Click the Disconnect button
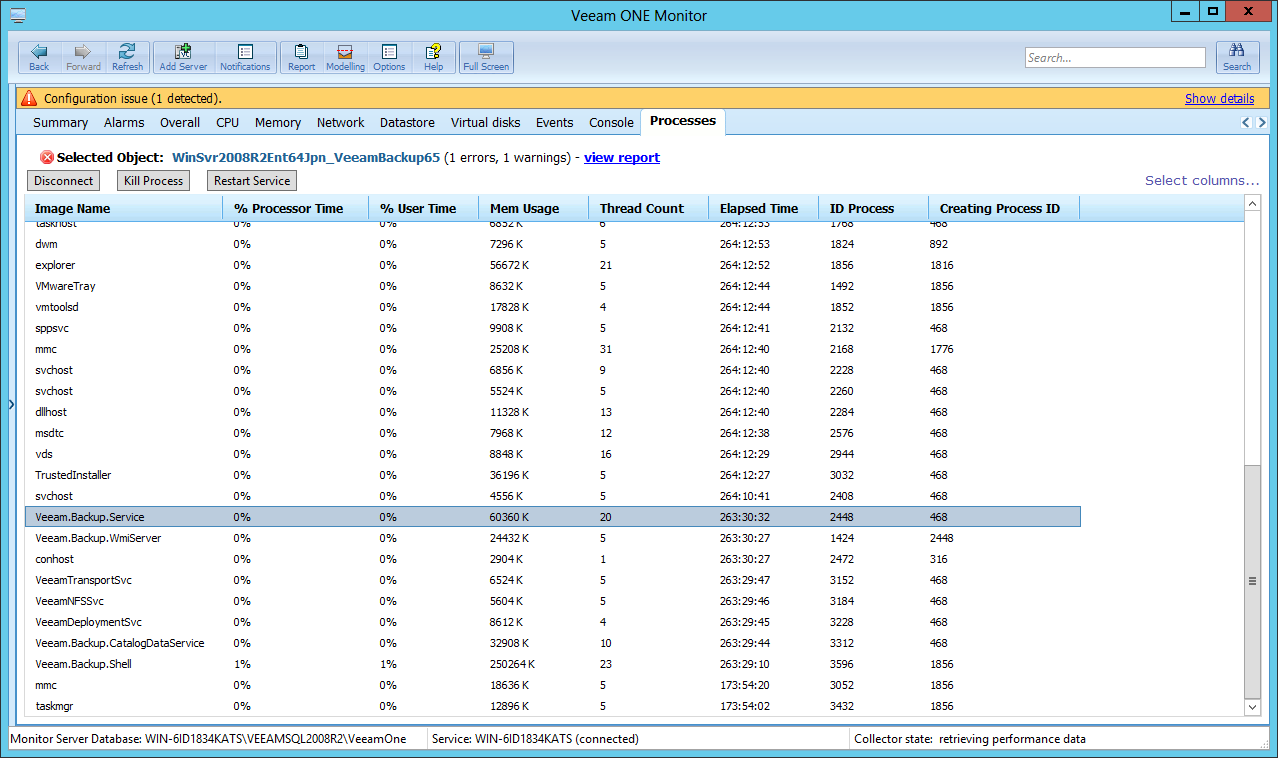 coord(64,180)
